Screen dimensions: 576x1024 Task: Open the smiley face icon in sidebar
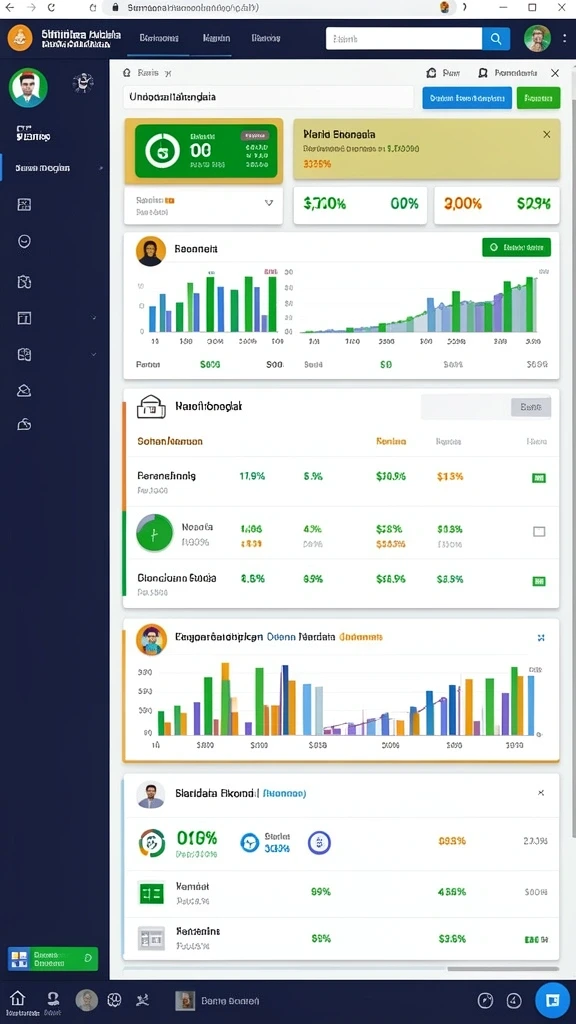[24, 242]
